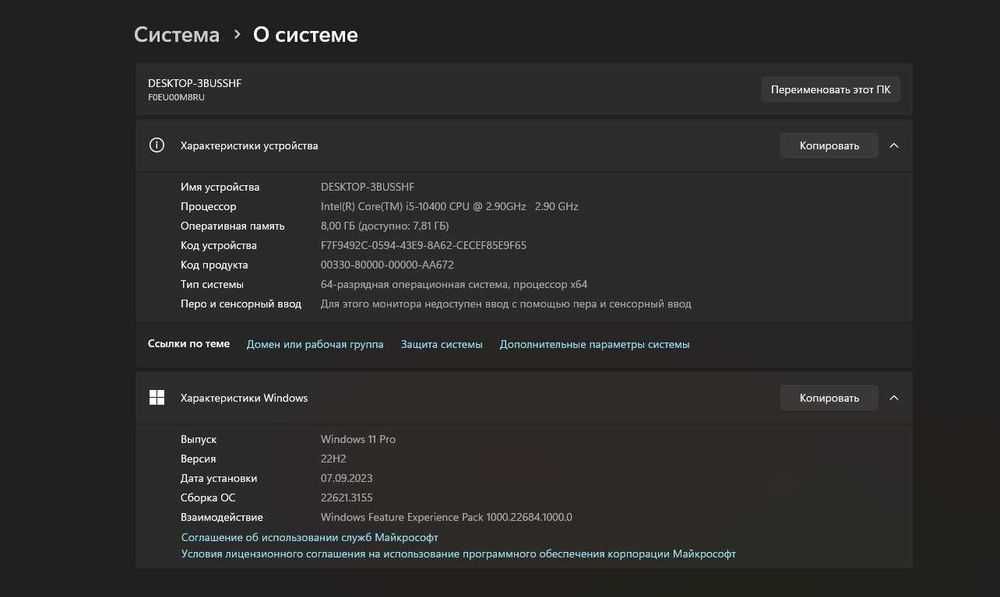Select the Код устройства value F7F9492C
The image size is (1000, 597).
[x=423, y=245]
